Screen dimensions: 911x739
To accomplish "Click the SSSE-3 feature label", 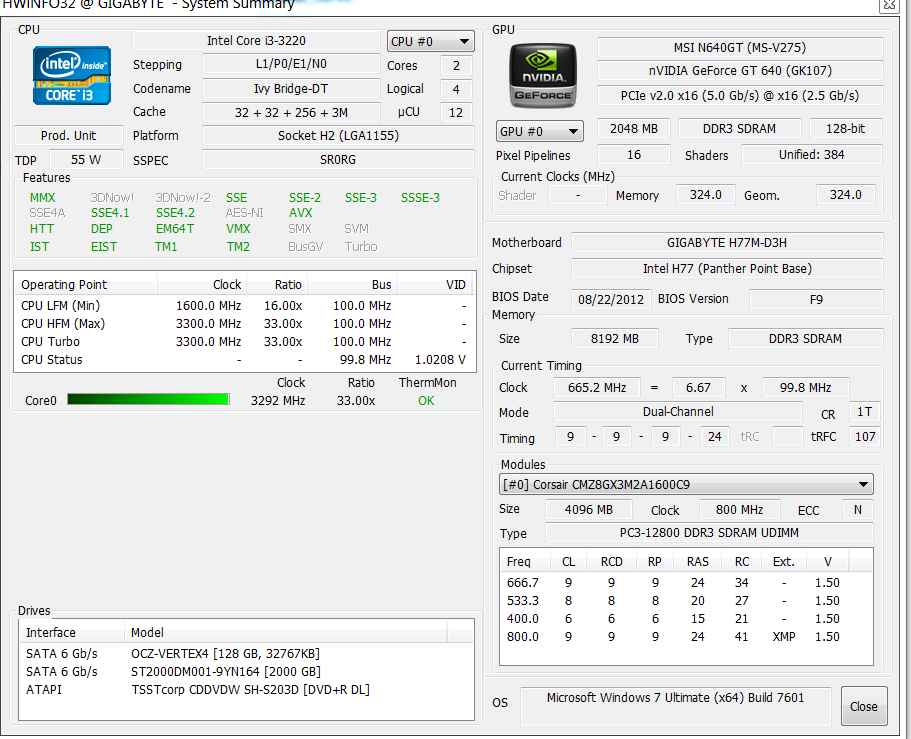I will coord(420,198).
